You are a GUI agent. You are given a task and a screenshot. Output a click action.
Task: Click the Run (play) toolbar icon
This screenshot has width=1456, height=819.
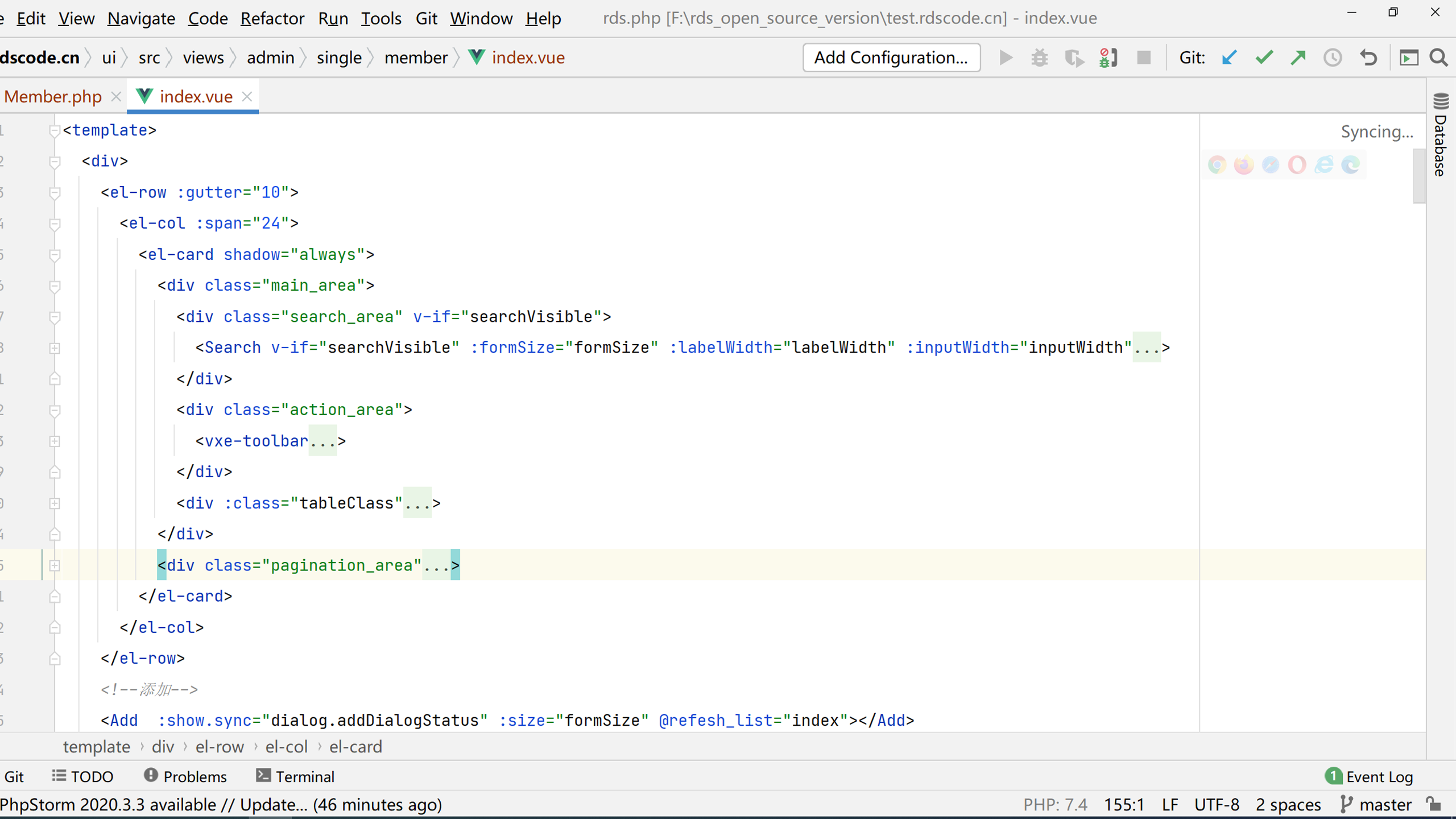1006,57
